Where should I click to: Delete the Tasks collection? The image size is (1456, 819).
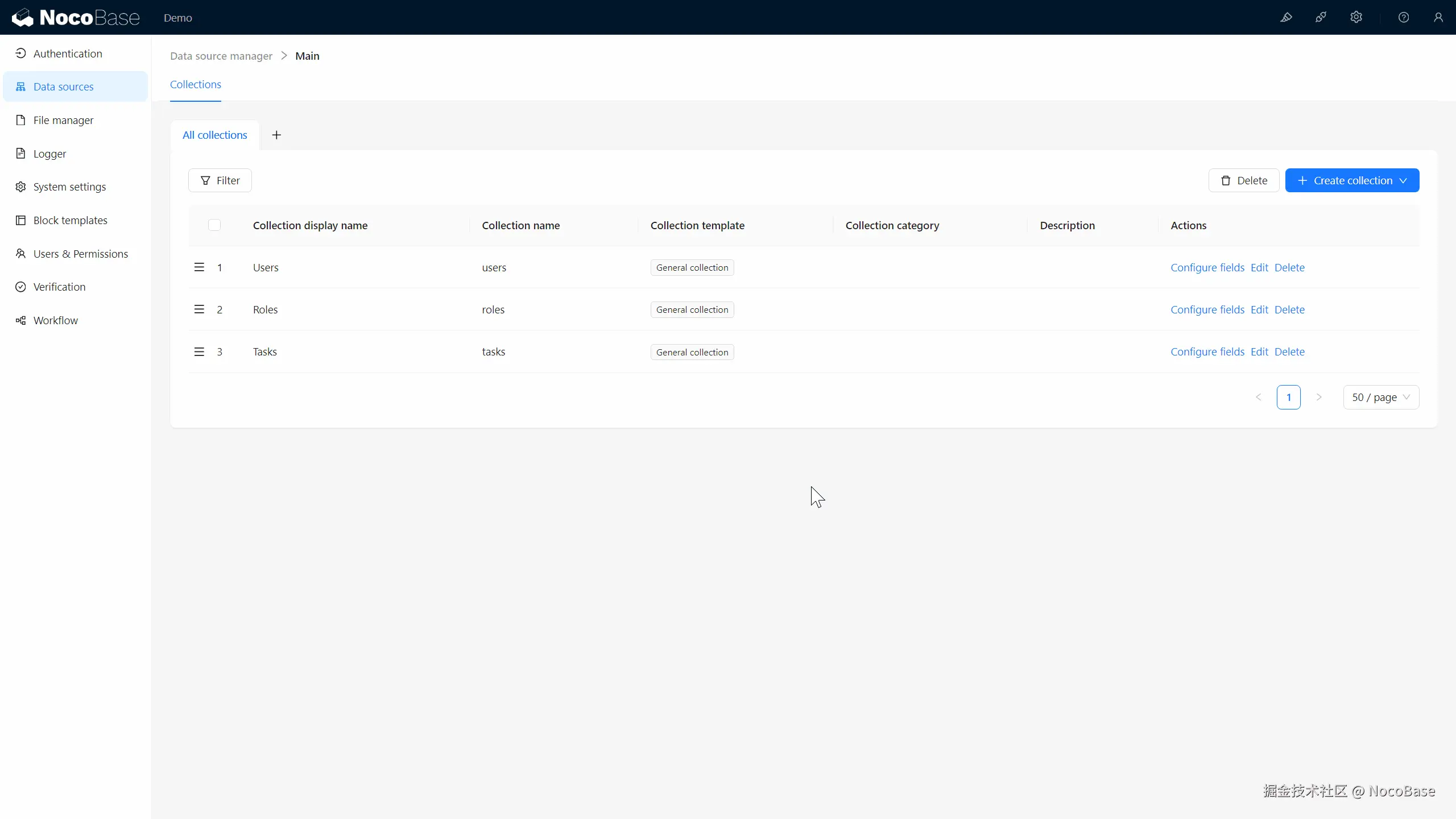(x=1289, y=351)
